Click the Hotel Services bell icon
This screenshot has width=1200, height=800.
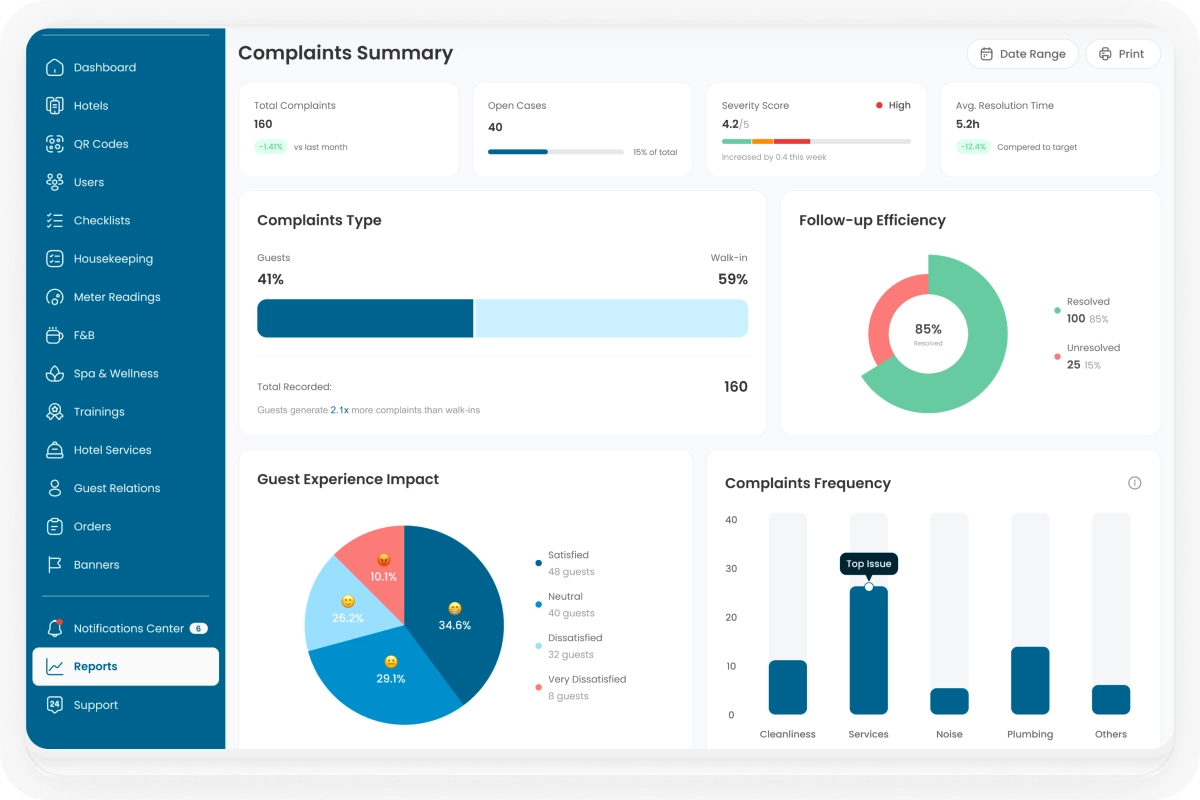[55, 450]
